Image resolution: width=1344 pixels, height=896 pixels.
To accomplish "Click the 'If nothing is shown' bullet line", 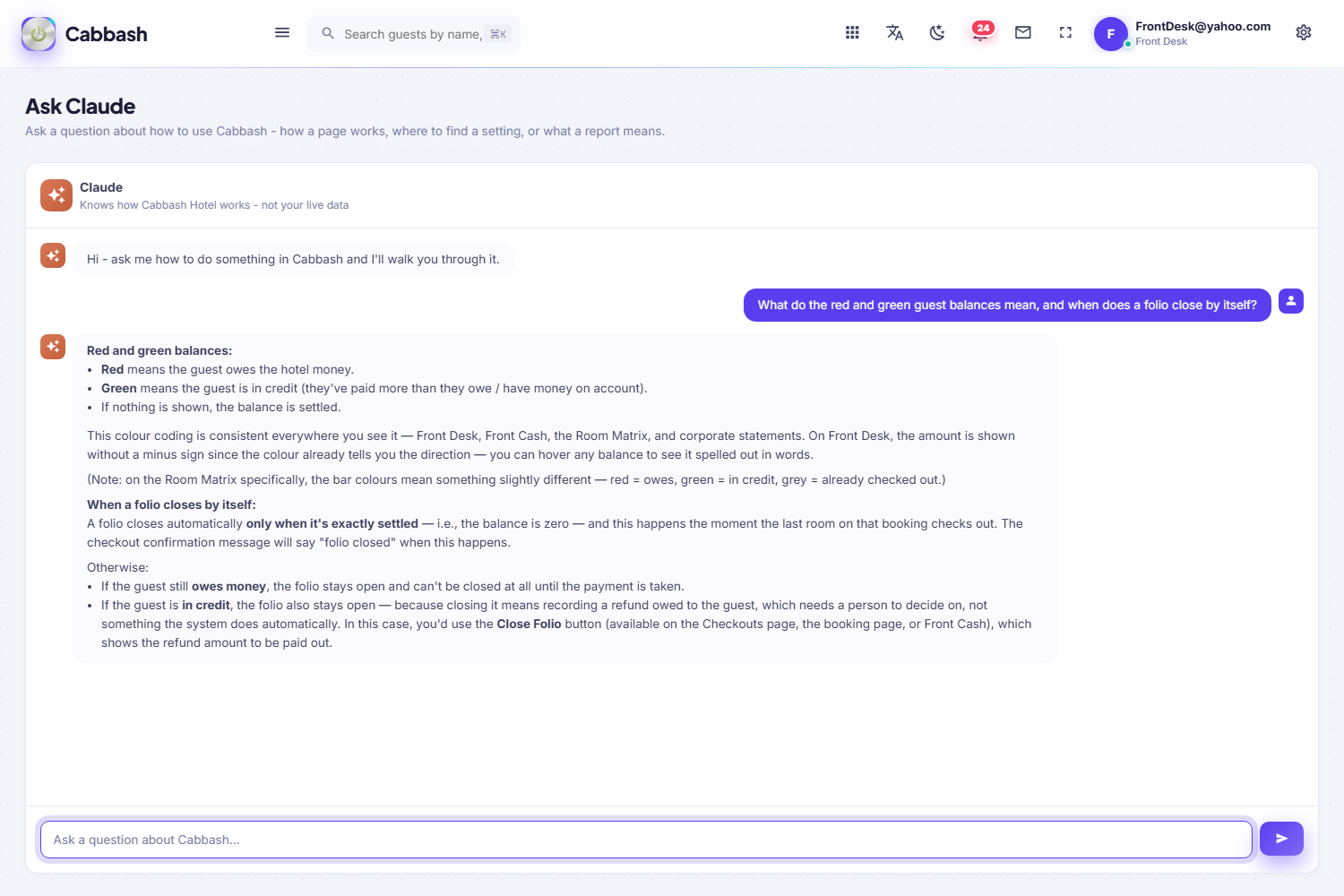I will point(220,407).
